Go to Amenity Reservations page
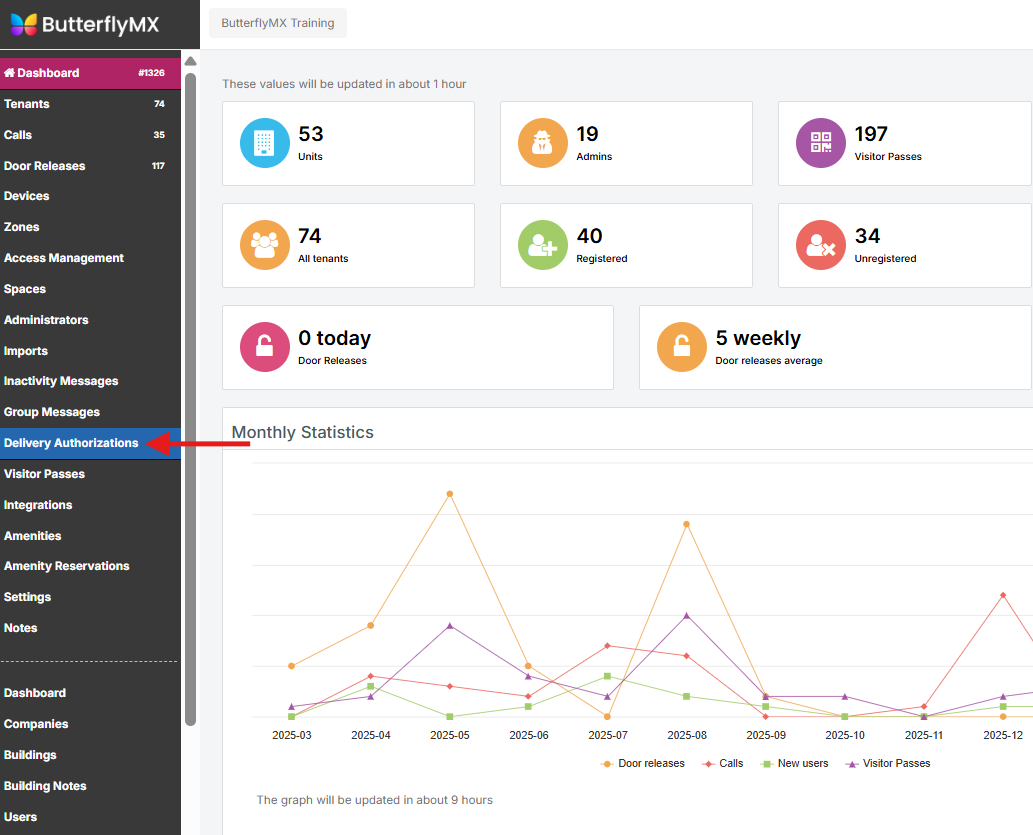Viewport: 1033px width, 835px height. (x=67, y=566)
